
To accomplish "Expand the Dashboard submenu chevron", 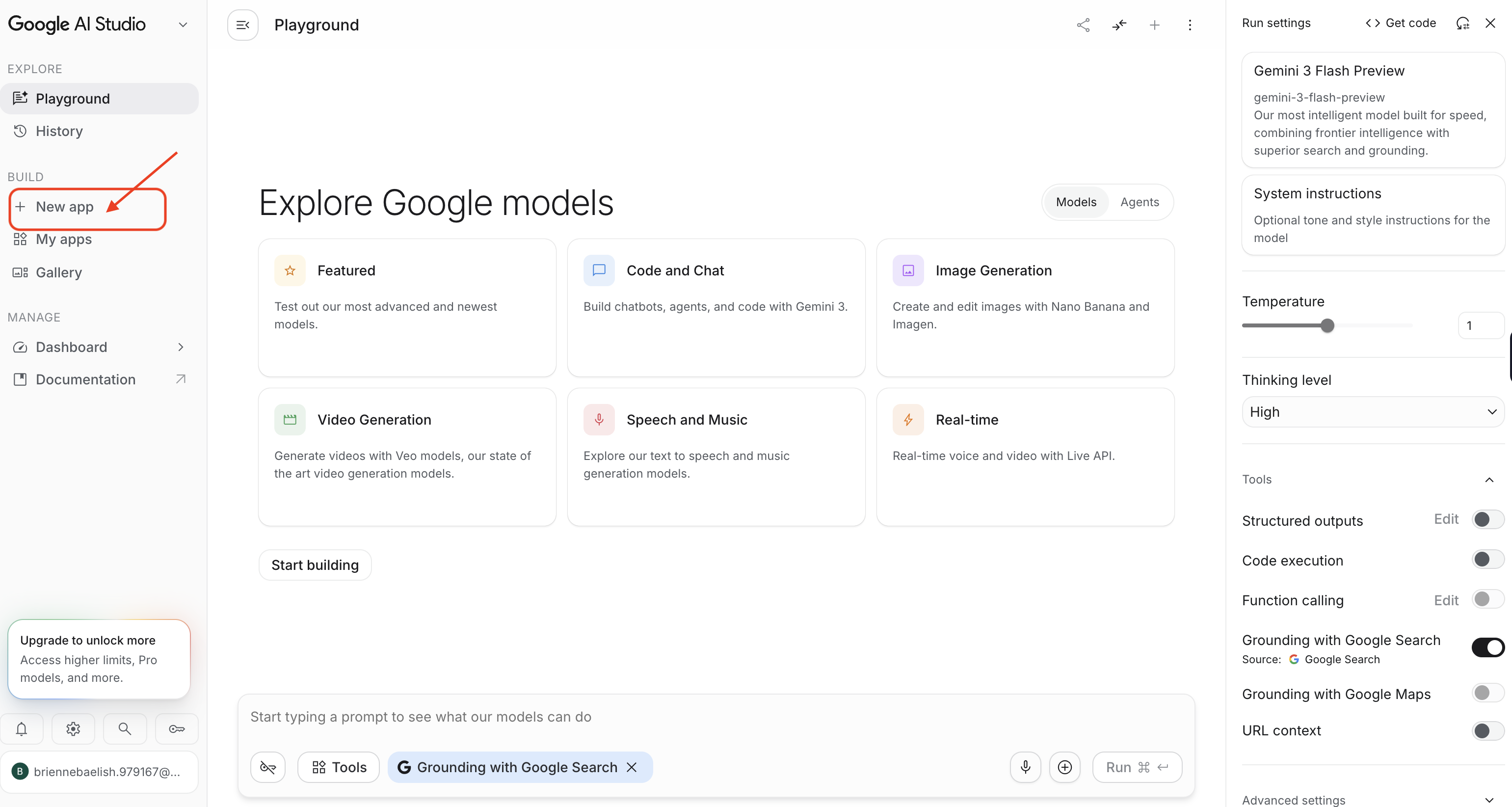I will point(181,347).
